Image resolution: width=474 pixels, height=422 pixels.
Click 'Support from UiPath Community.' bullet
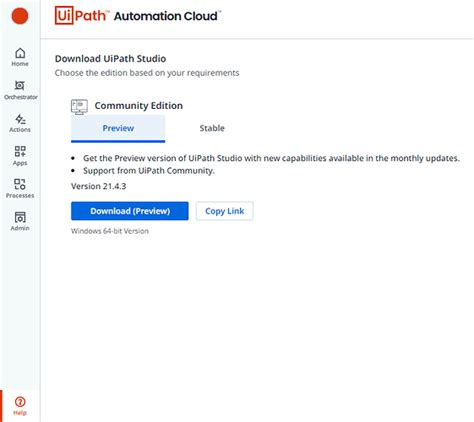click(x=149, y=171)
